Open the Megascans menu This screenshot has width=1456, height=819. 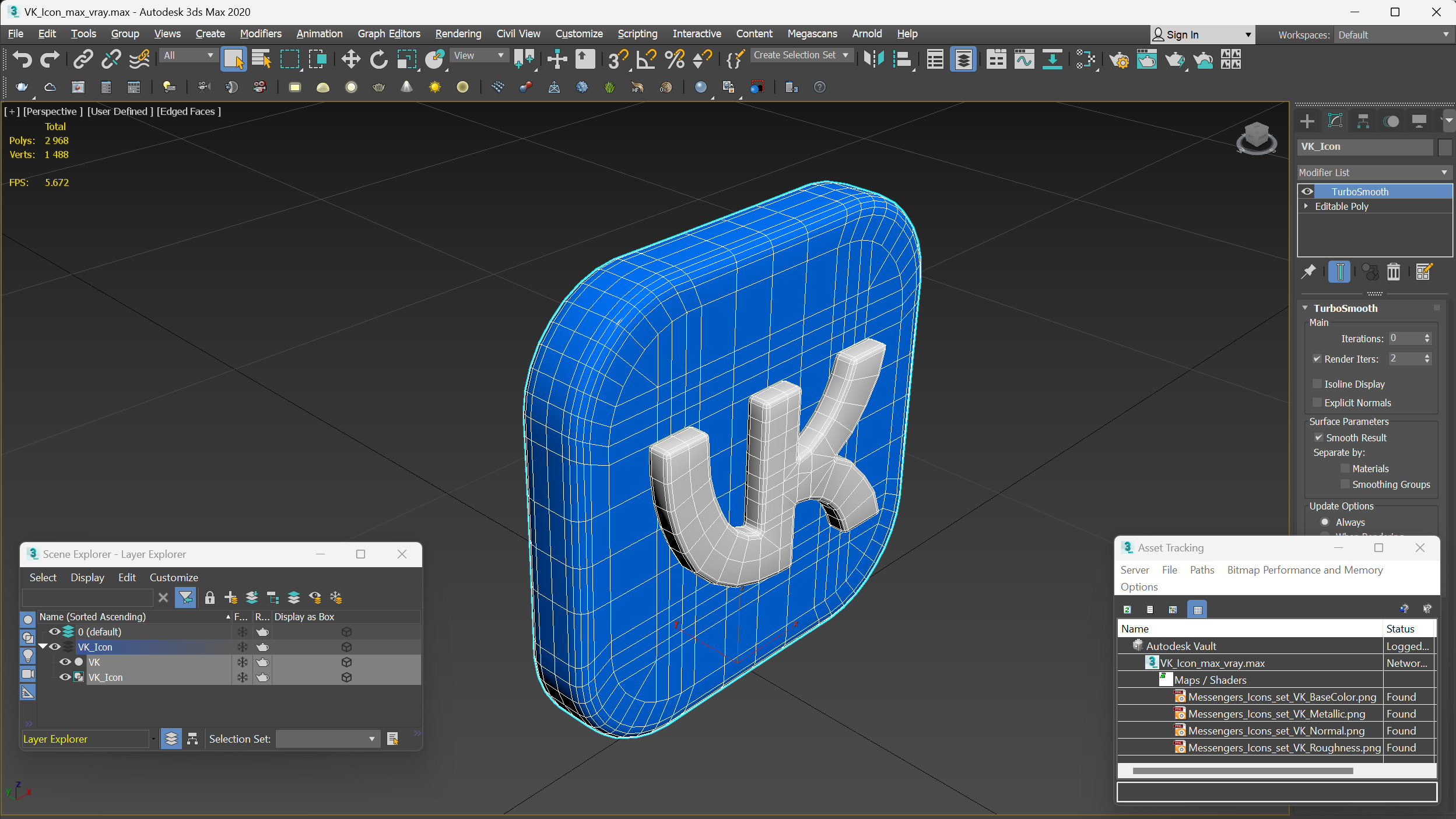pyautogui.click(x=812, y=34)
